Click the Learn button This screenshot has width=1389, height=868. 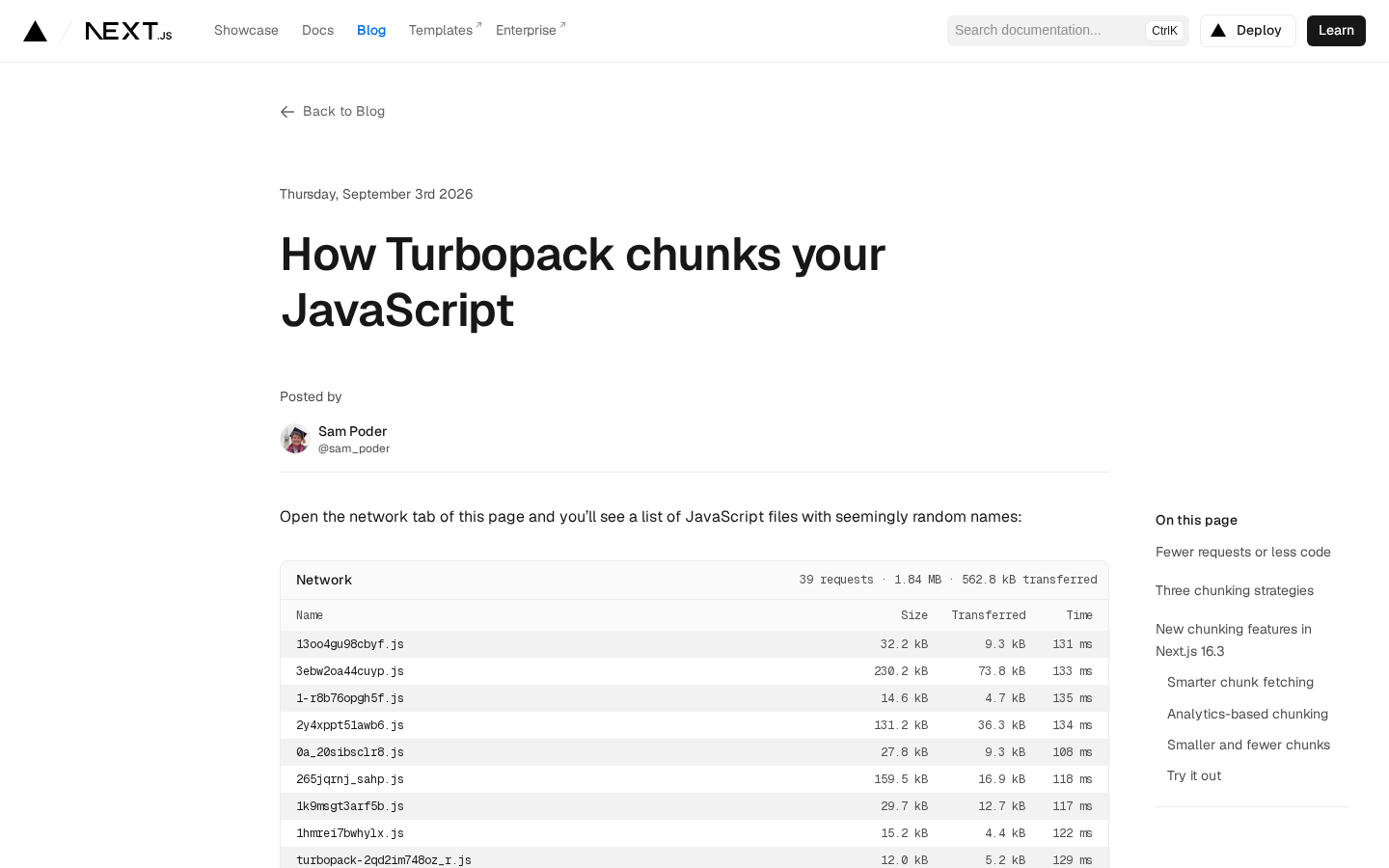tap(1336, 31)
